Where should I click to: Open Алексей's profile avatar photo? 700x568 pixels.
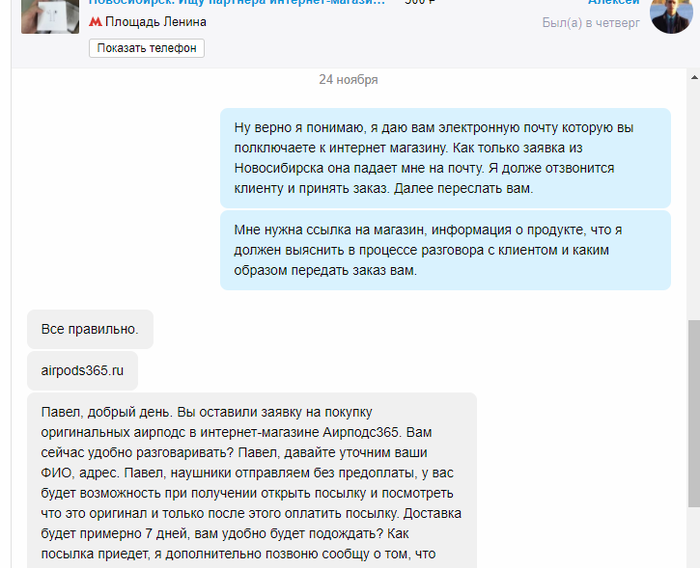click(x=672, y=14)
